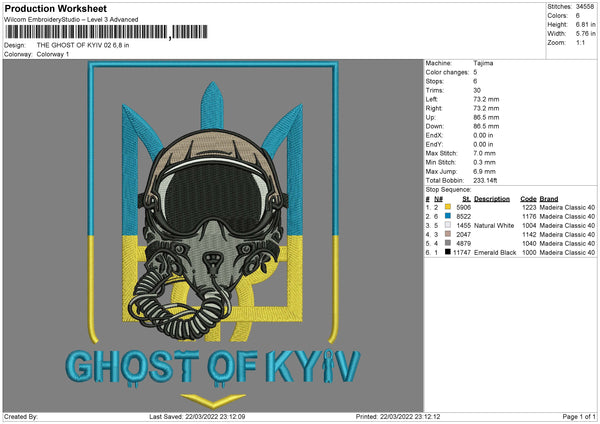Click the Emerald Black color swatch
Screen dimensions: 600x424
click(448, 252)
